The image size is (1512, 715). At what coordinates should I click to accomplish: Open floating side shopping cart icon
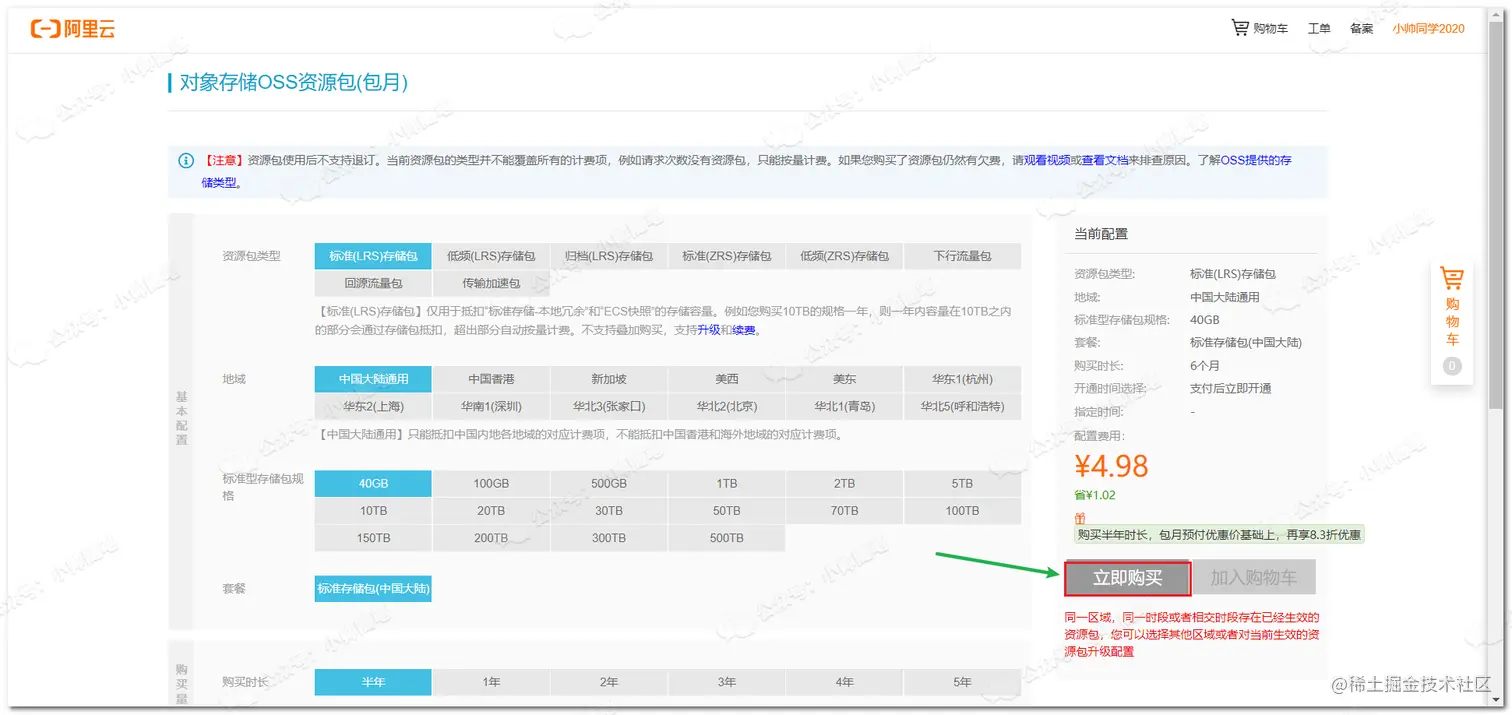tap(1452, 278)
